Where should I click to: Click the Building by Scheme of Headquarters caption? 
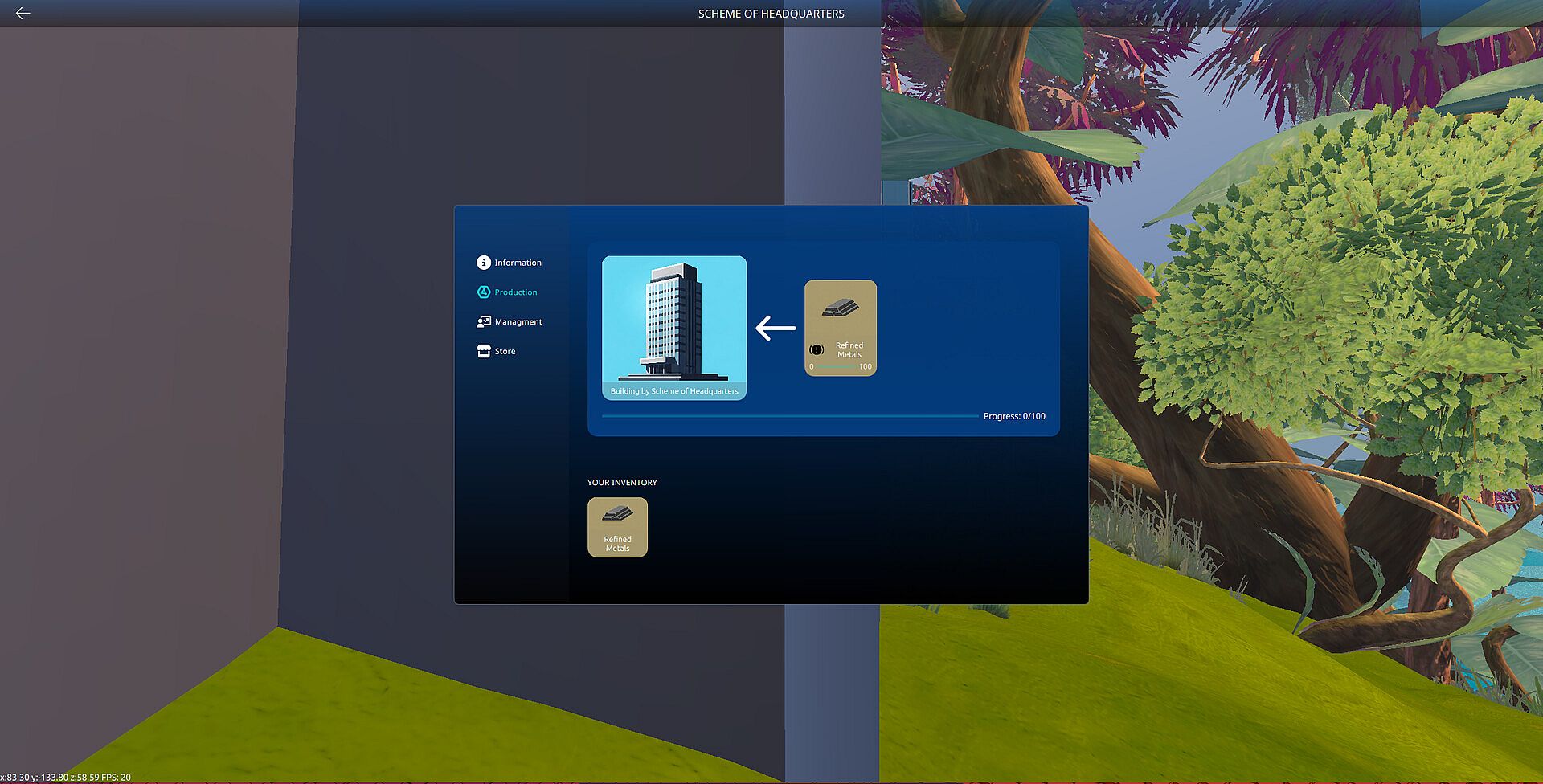[674, 391]
